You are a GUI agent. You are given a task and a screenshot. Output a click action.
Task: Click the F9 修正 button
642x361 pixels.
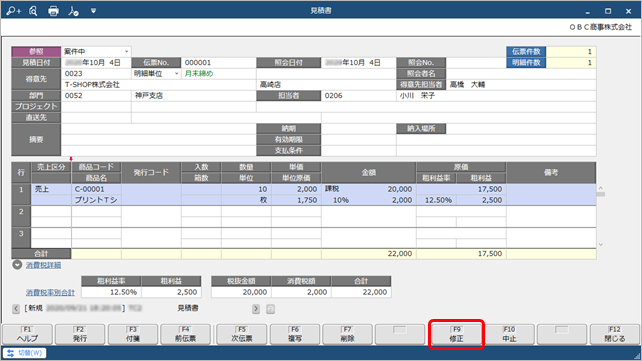pyautogui.click(x=457, y=334)
